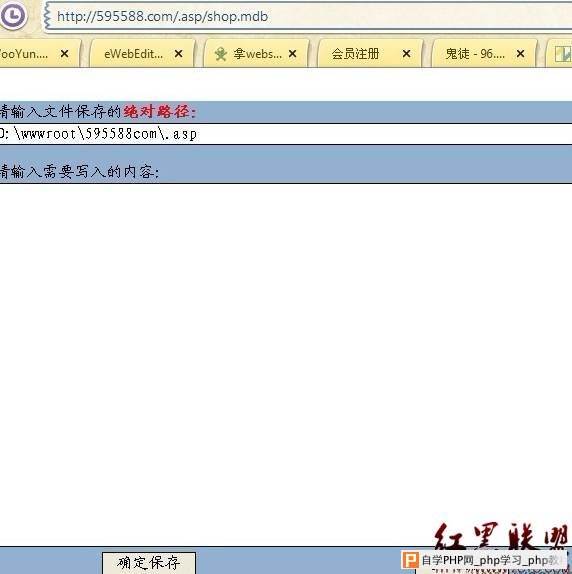
Task: Open the 自学PHP网 popup notification text
Action: pyautogui.click(x=490, y=560)
